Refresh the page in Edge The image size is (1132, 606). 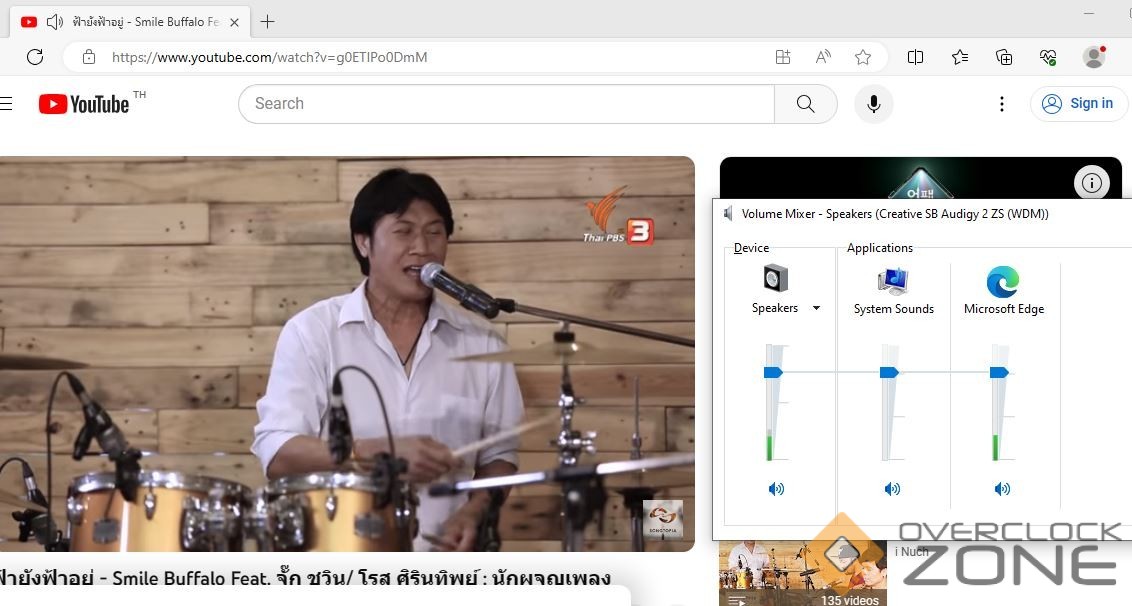point(35,57)
